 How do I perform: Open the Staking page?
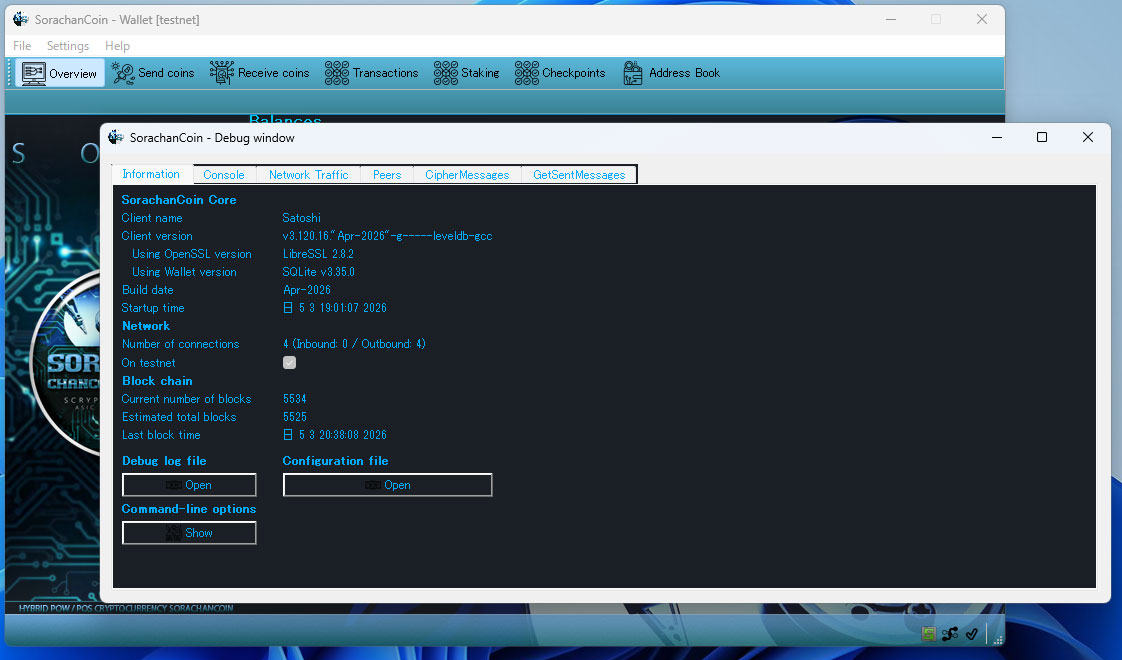467,73
